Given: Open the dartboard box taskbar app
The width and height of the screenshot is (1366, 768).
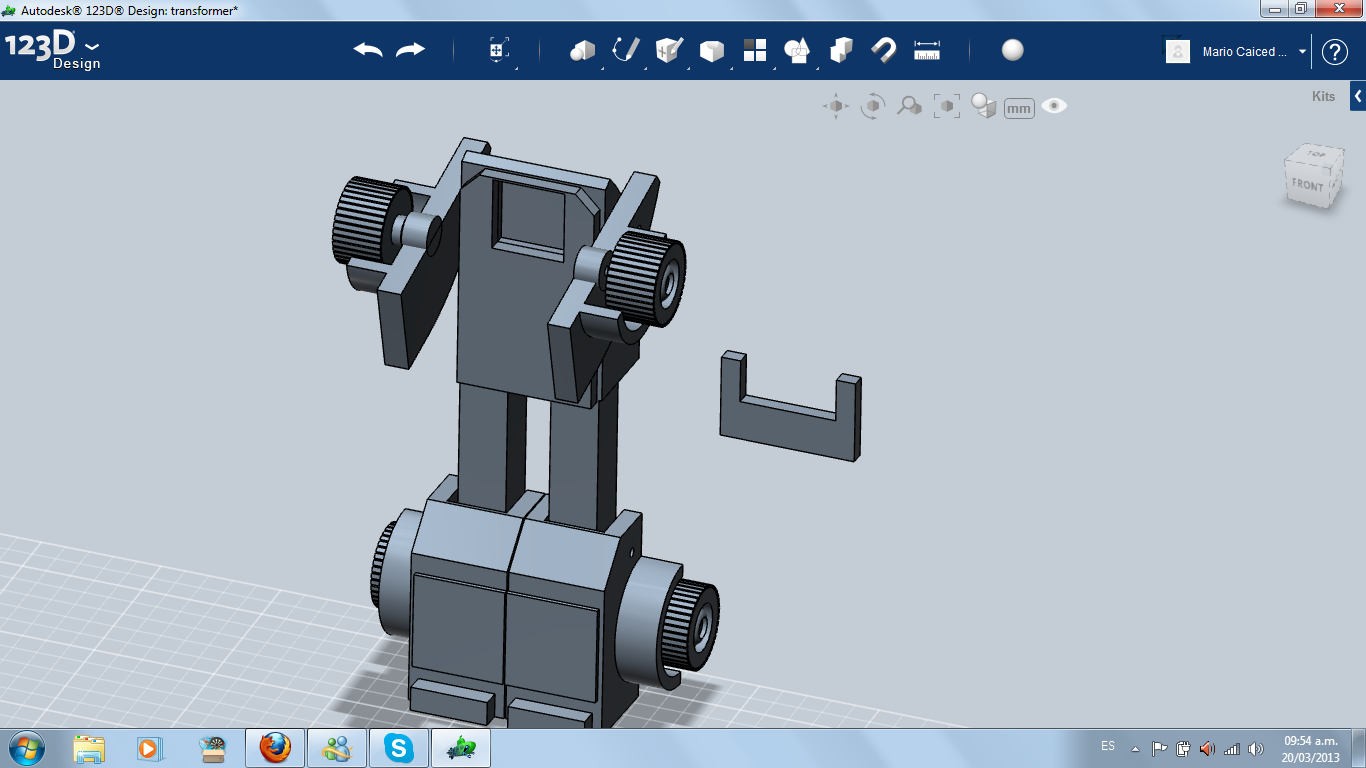Looking at the screenshot, I should [212, 748].
